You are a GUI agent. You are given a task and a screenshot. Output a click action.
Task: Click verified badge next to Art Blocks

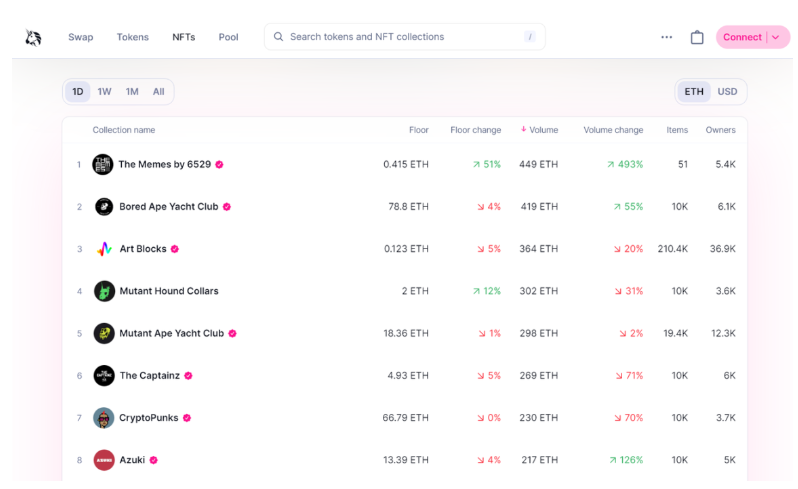175,249
